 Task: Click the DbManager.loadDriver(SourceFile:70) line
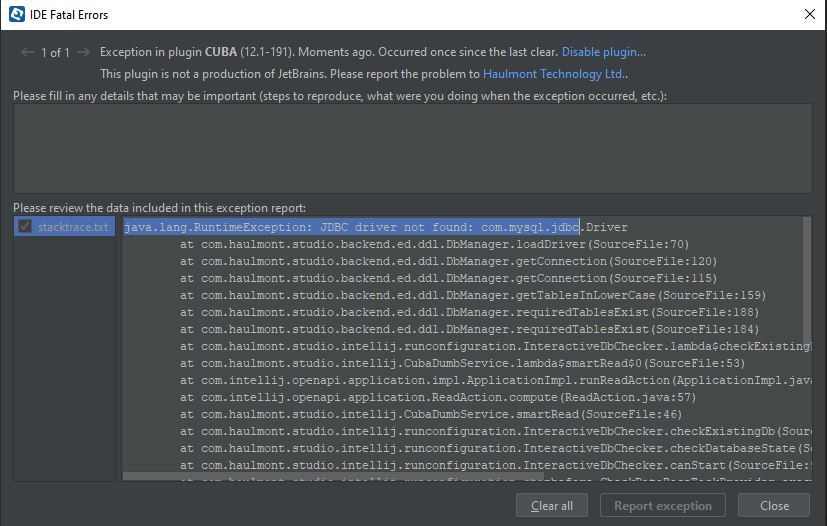(x=434, y=244)
